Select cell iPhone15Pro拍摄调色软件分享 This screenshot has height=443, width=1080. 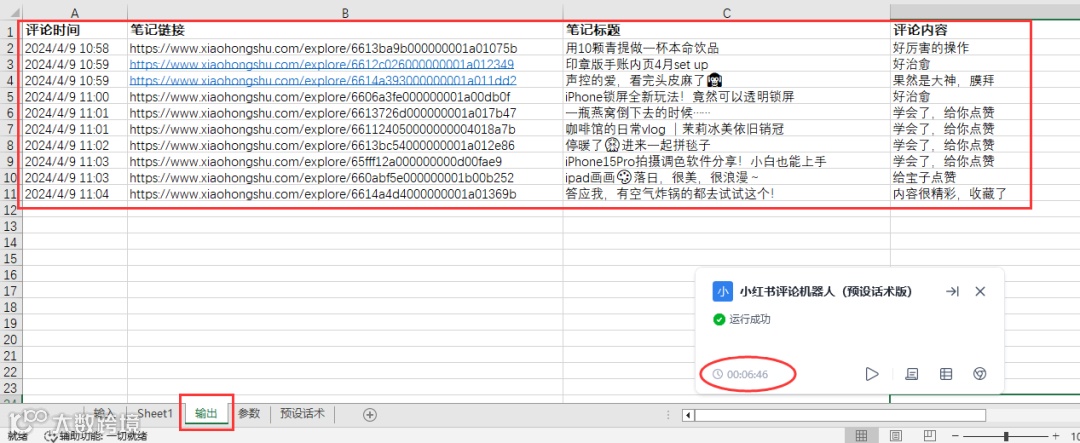(727, 162)
